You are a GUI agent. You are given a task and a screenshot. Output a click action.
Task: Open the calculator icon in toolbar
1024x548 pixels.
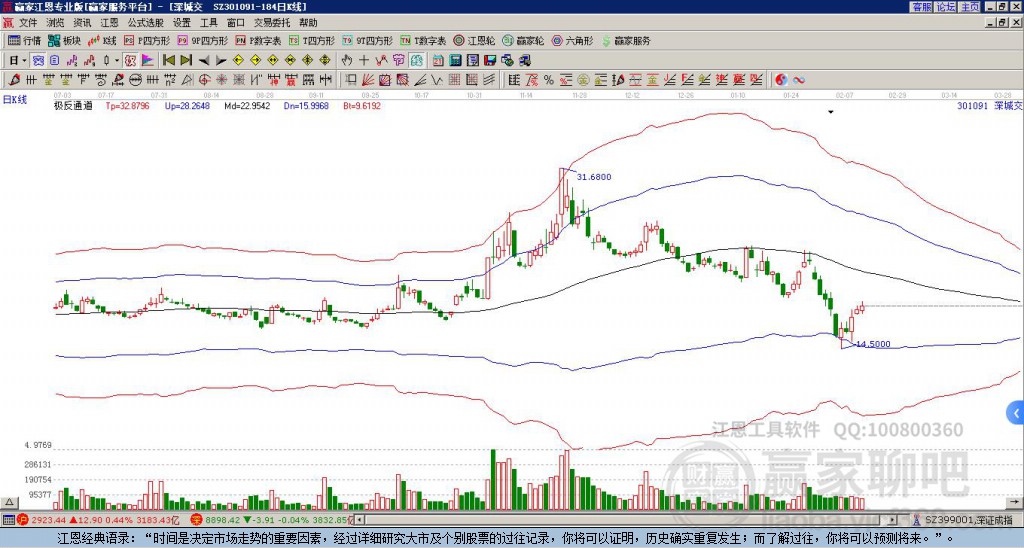(455, 61)
